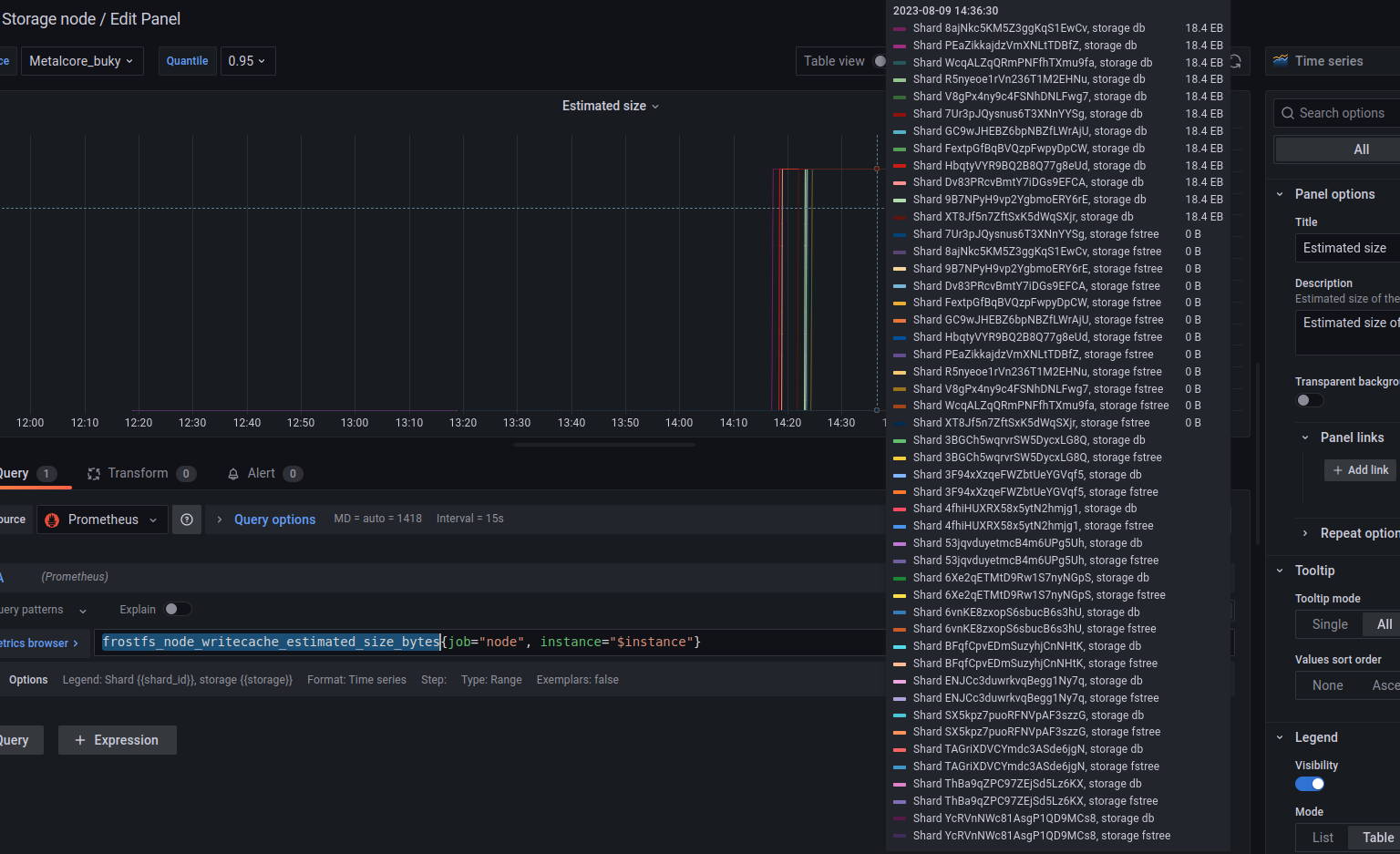Click Options row under the query
Image resolution: width=1400 pixels, height=854 pixels.
[x=28, y=680]
